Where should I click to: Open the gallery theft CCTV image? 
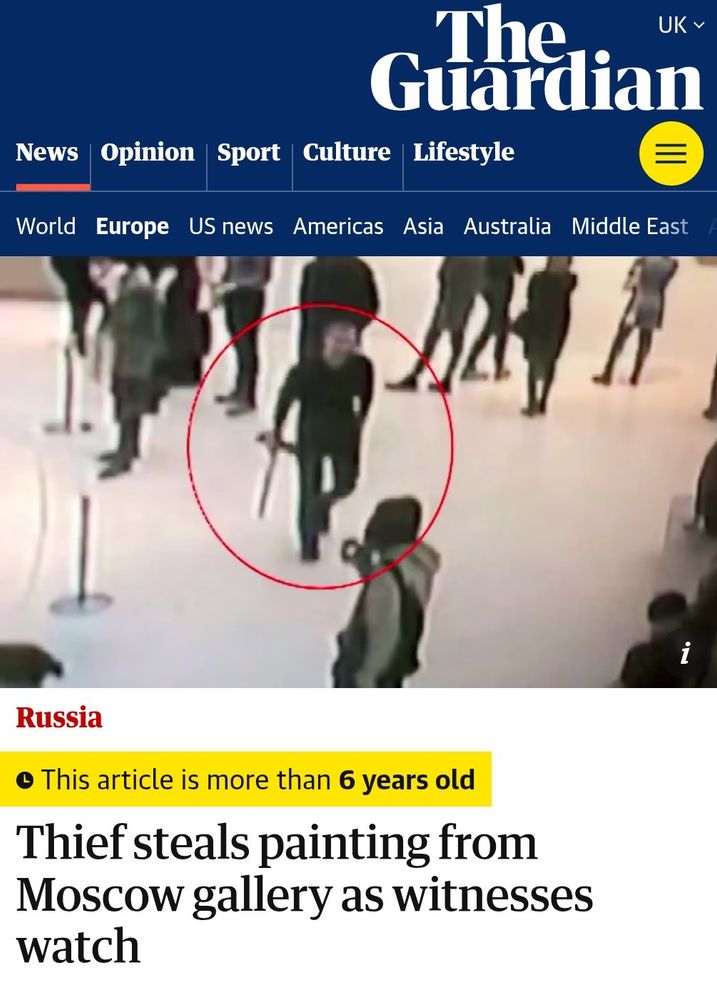tap(358, 472)
